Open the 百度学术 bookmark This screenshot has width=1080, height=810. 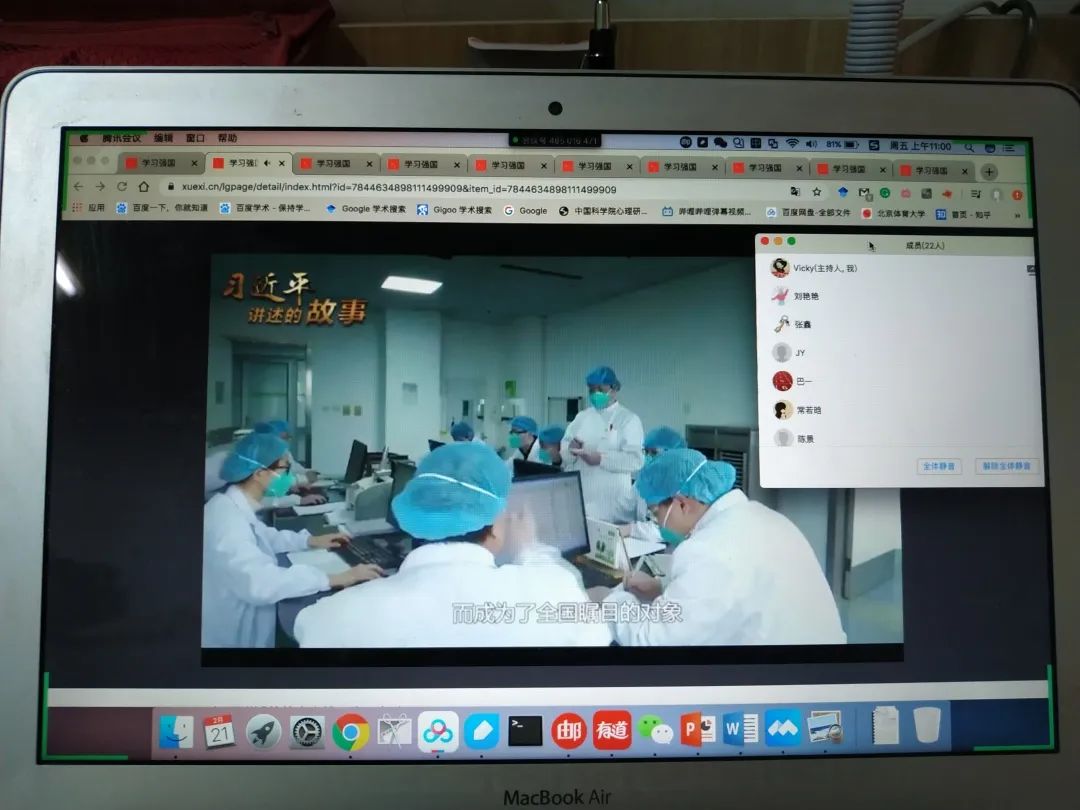coord(265,207)
